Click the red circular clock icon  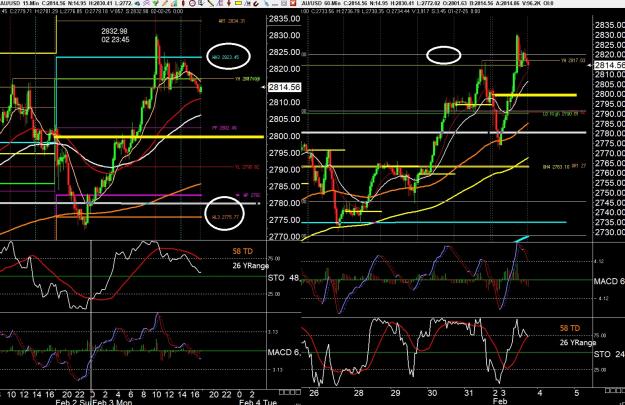(193, 3)
